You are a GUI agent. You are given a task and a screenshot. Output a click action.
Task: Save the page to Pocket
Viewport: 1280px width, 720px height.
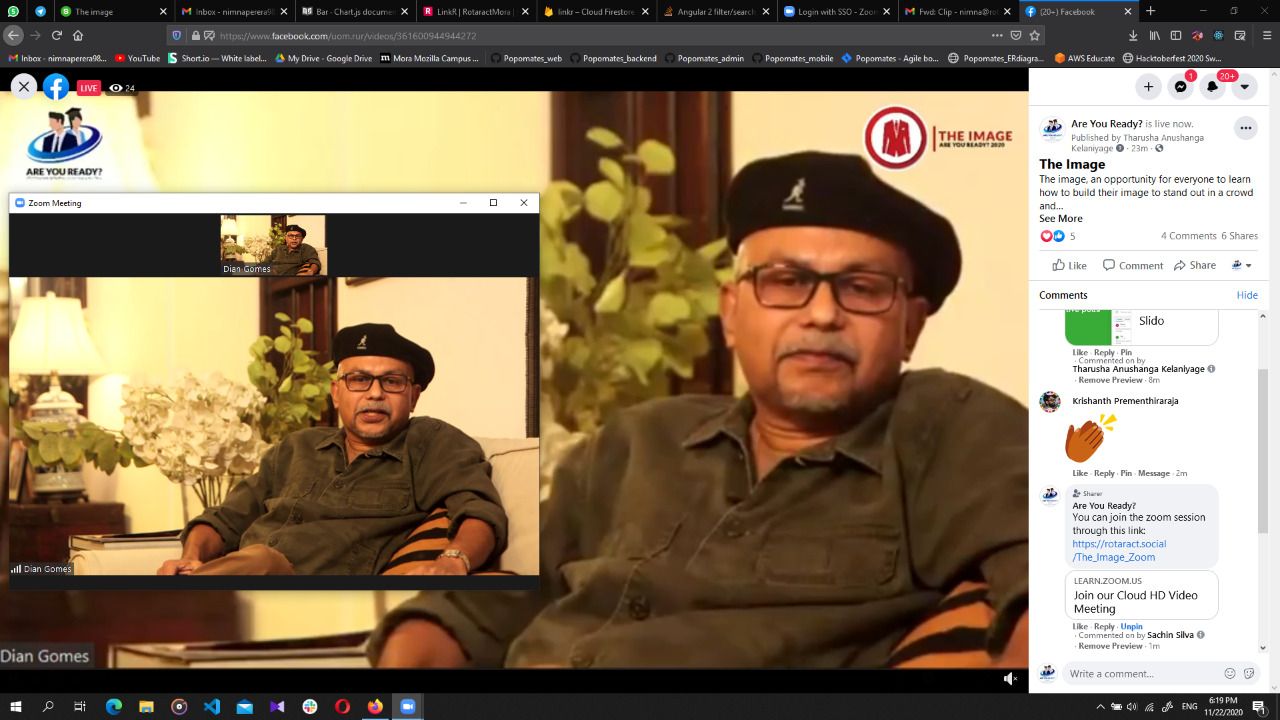[1016, 35]
